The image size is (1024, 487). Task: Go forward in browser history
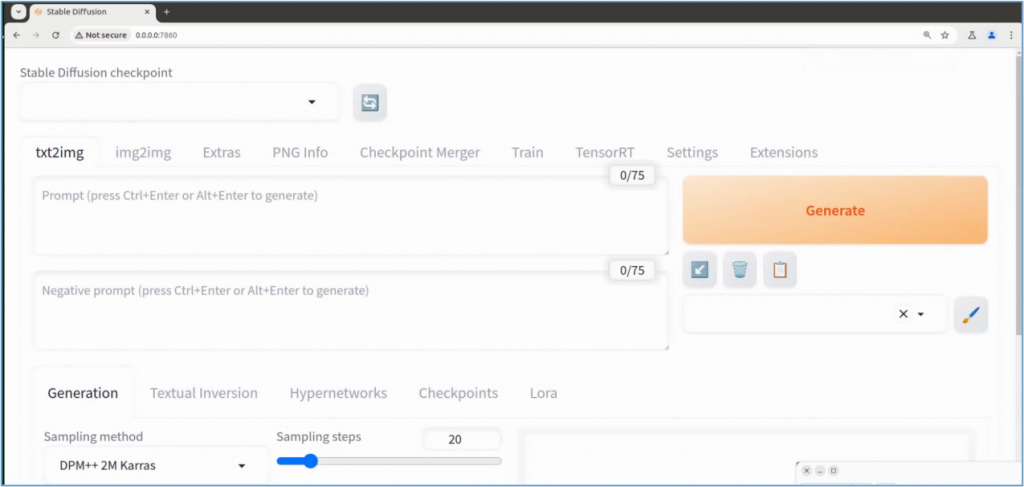36,35
